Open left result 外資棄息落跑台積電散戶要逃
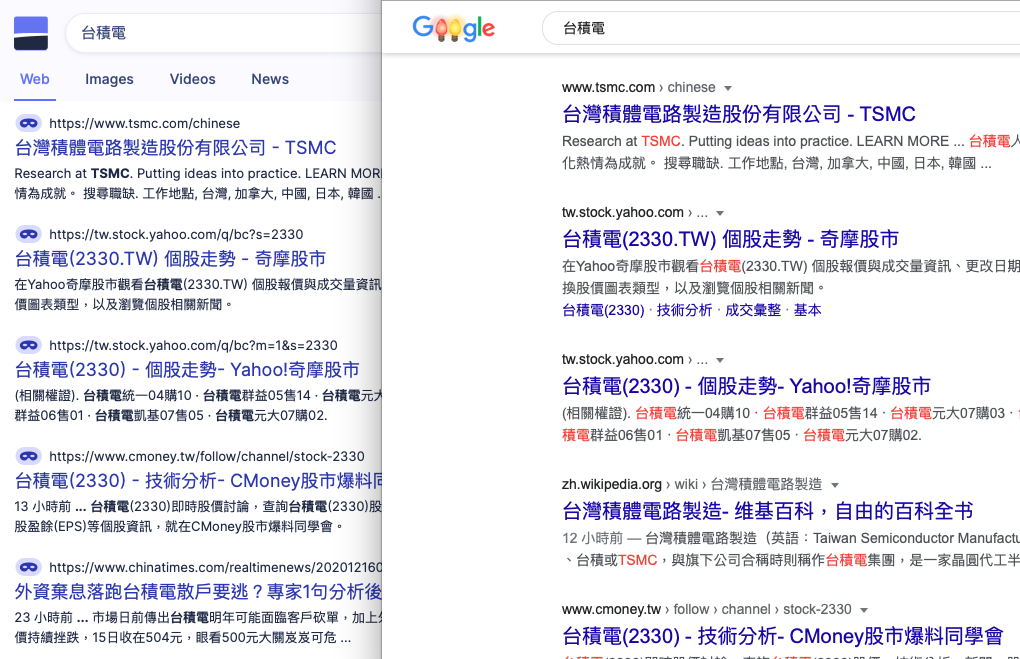Screen dimensions: 1020x659 [198, 592]
